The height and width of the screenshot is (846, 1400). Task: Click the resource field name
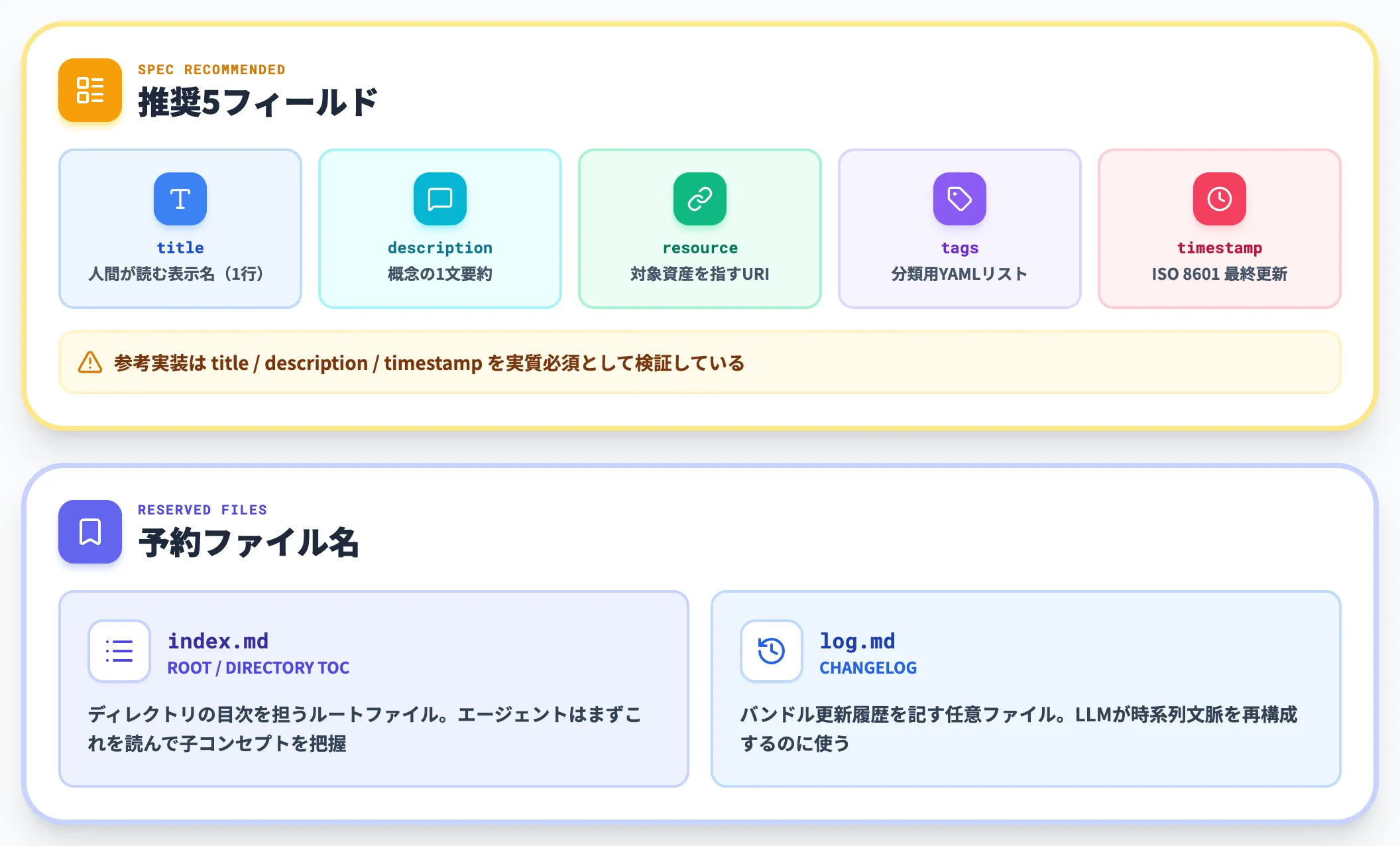700,248
